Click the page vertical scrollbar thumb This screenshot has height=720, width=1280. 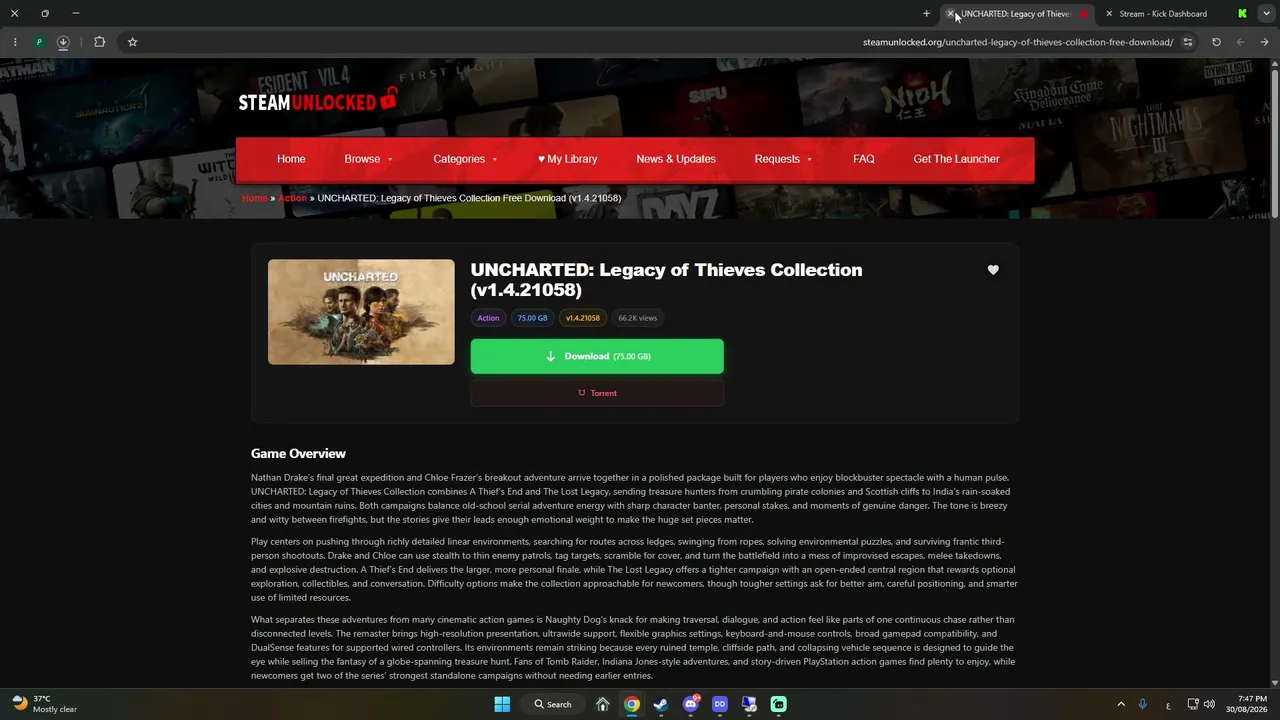(x=1274, y=143)
